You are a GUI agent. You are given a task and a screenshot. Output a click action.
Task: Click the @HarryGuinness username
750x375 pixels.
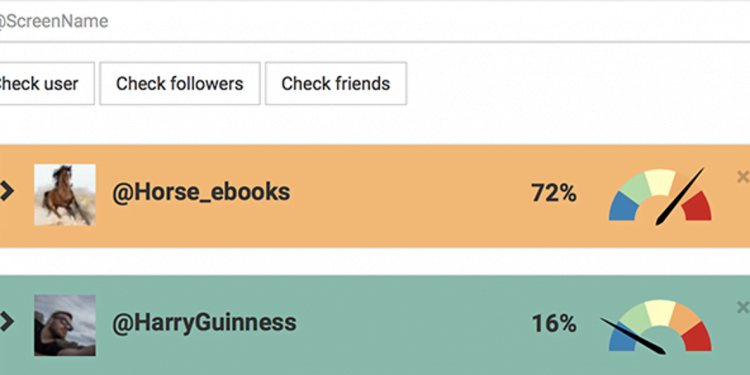pyautogui.click(x=204, y=323)
